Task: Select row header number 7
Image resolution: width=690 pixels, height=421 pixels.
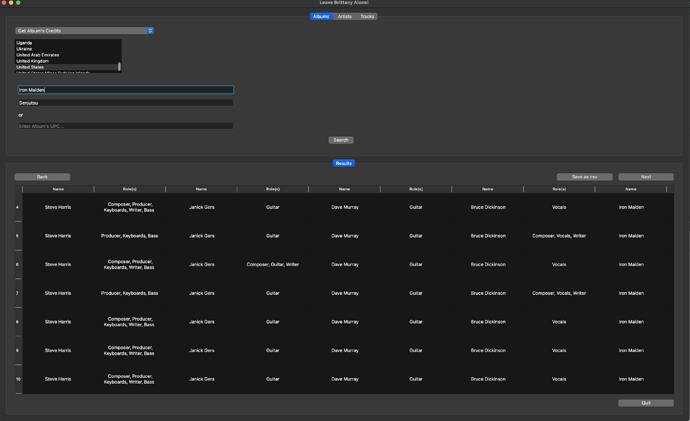Action: [x=18, y=293]
